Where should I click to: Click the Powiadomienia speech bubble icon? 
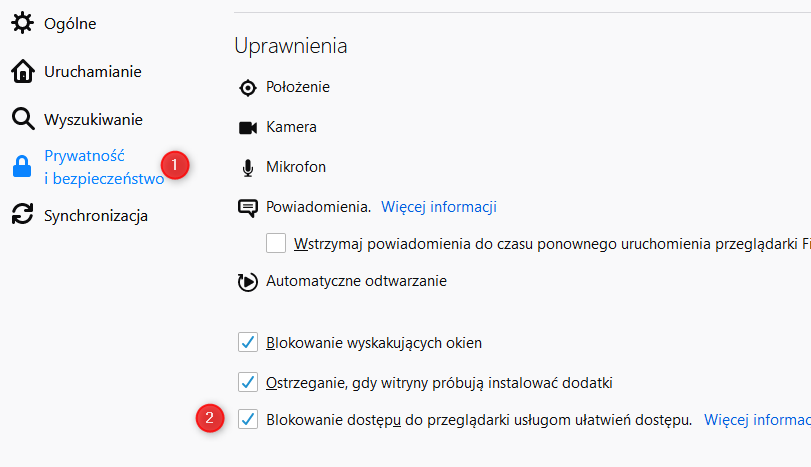[248, 208]
